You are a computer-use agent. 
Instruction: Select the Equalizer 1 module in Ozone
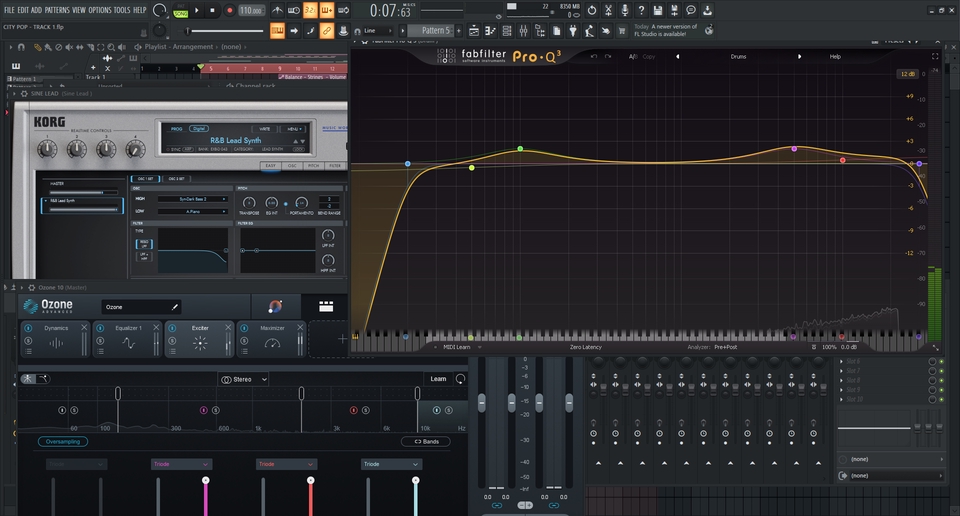[128, 339]
